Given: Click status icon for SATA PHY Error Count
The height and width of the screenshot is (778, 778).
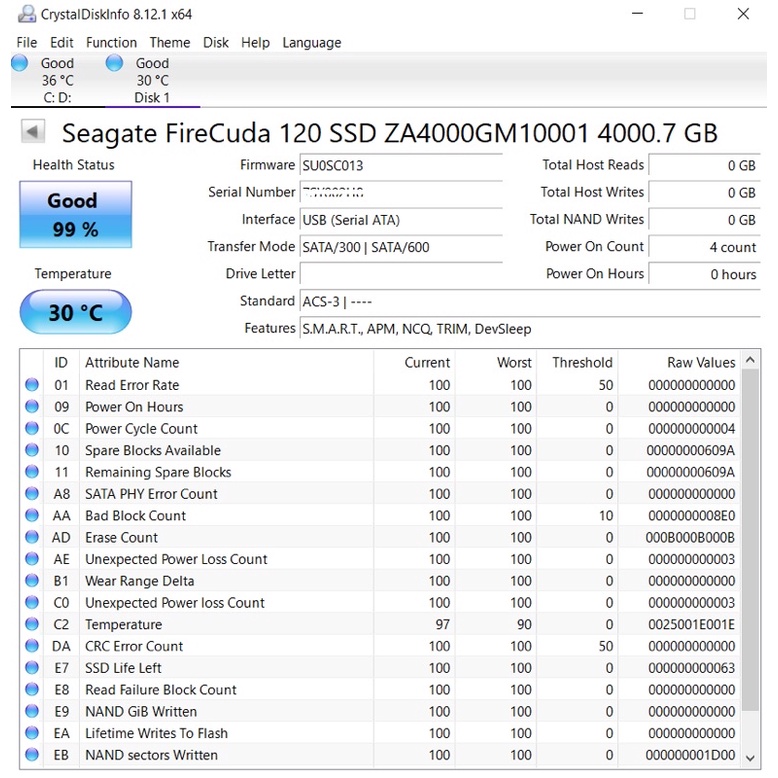Looking at the screenshot, I should [x=32, y=494].
